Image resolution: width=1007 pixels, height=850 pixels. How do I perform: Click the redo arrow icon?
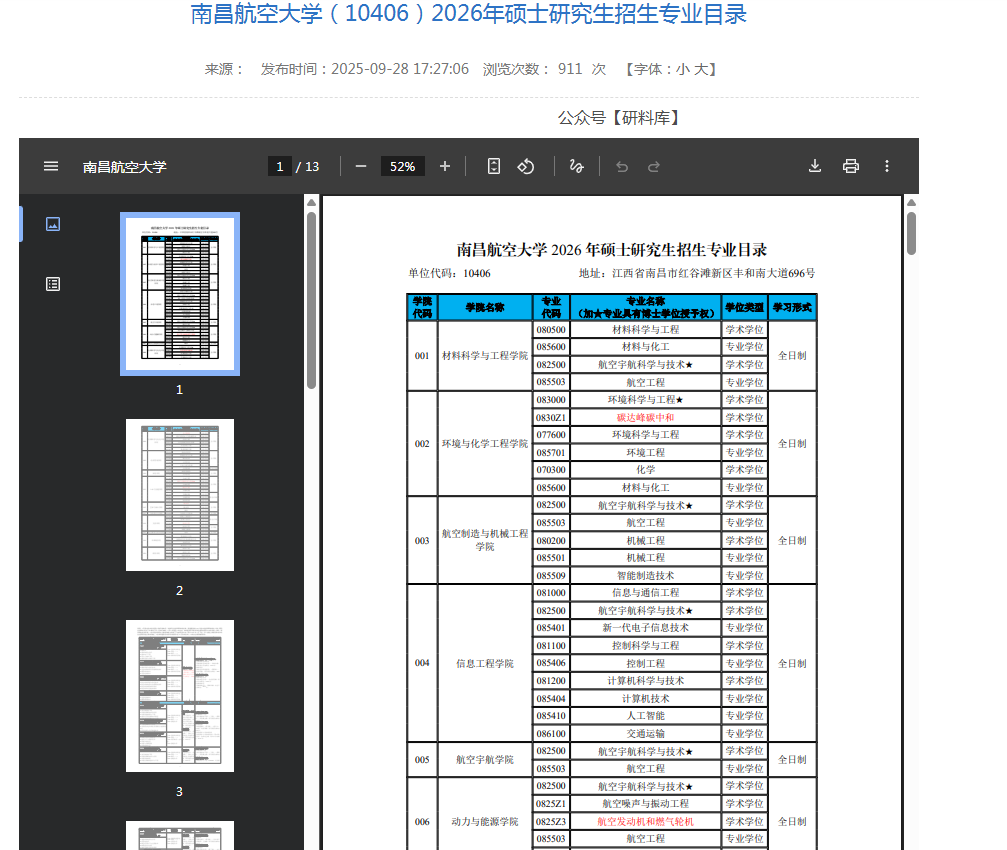tap(654, 166)
